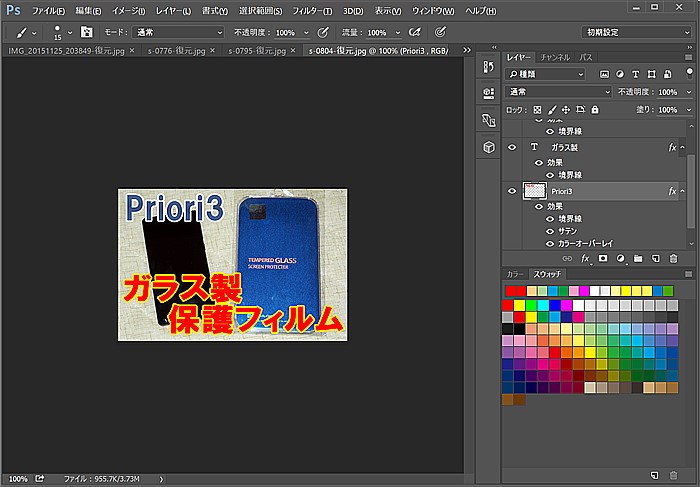Lock image pixels brush icon
Screen dimensions: 700x487
click(x=552, y=110)
